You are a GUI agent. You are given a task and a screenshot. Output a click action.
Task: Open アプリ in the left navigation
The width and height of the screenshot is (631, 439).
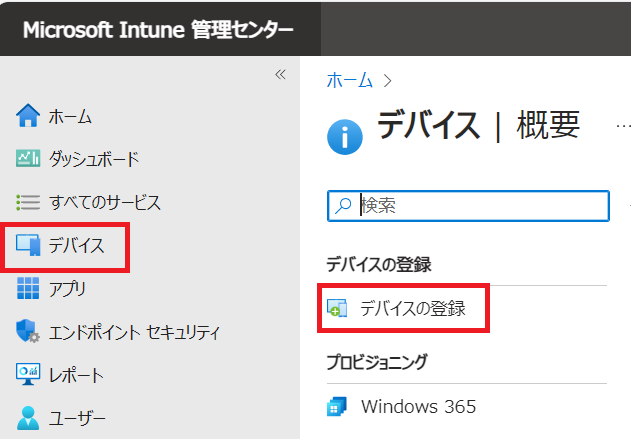tap(67, 289)
